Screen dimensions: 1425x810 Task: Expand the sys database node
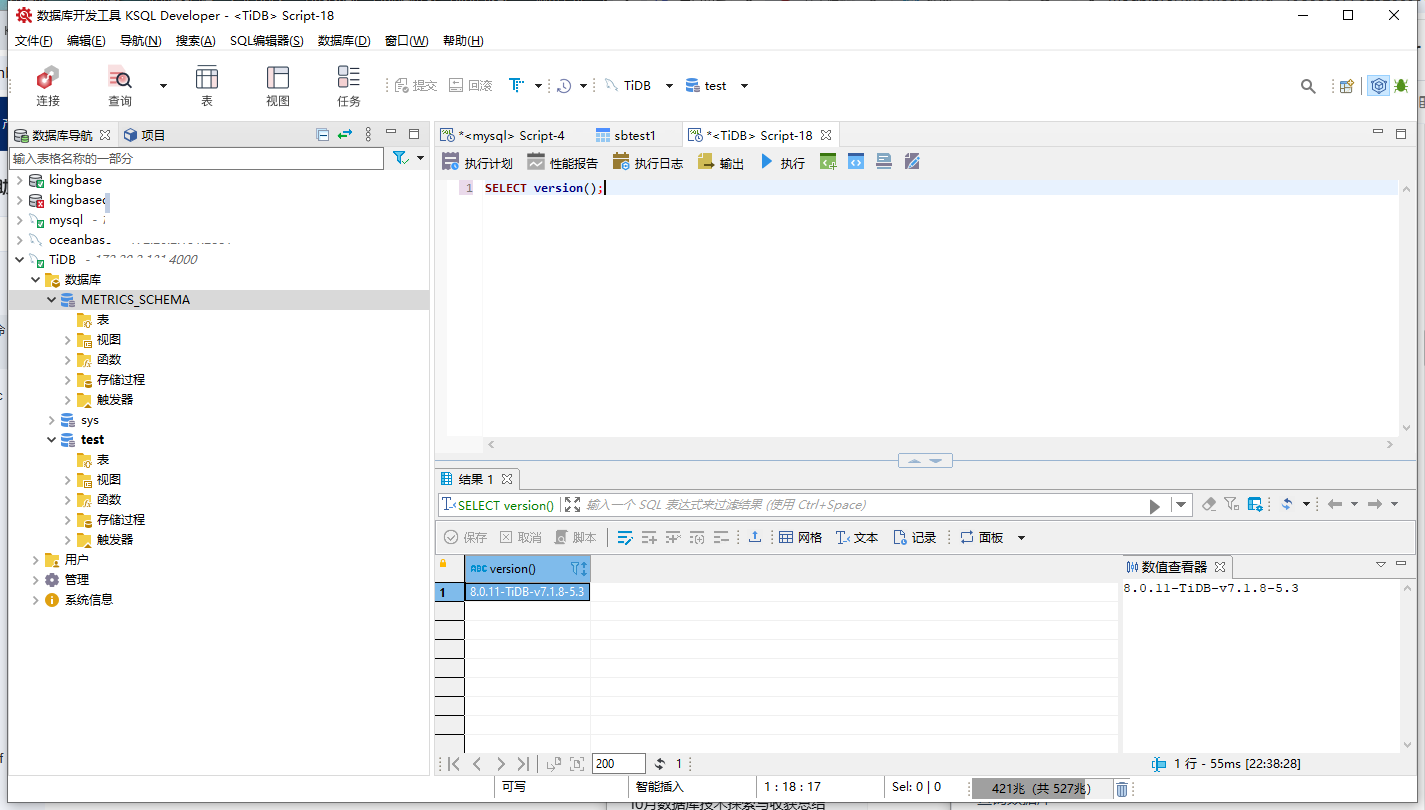point(52,420)
